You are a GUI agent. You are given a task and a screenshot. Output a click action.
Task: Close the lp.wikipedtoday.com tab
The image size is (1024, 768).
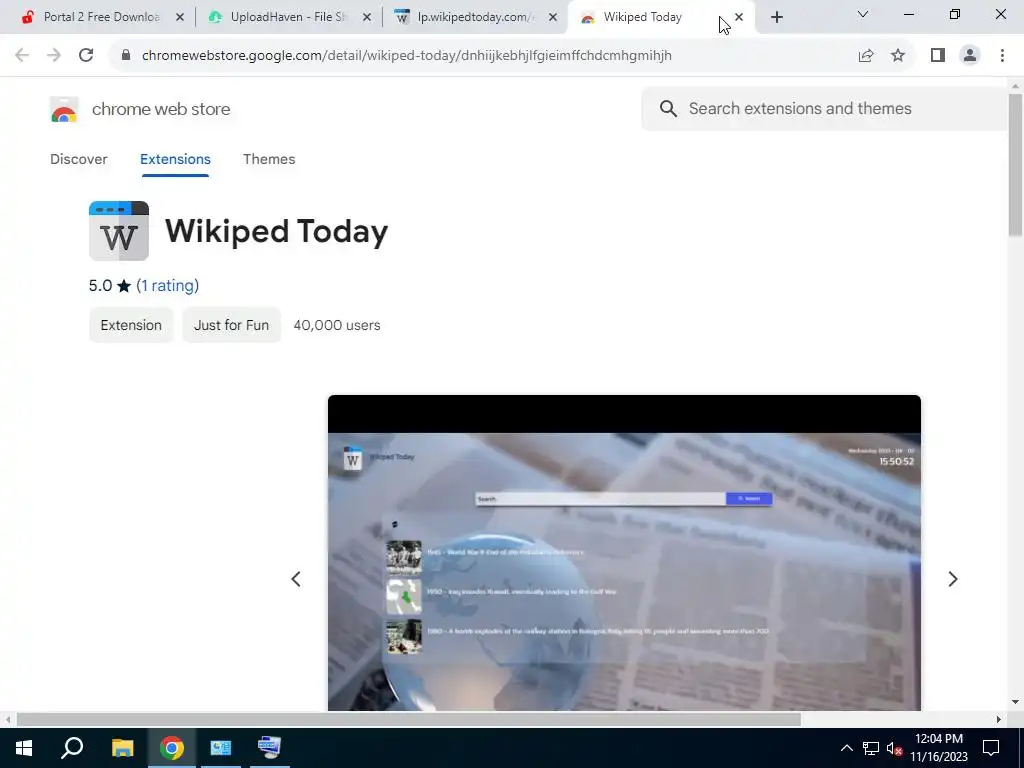tap(553, 18)
